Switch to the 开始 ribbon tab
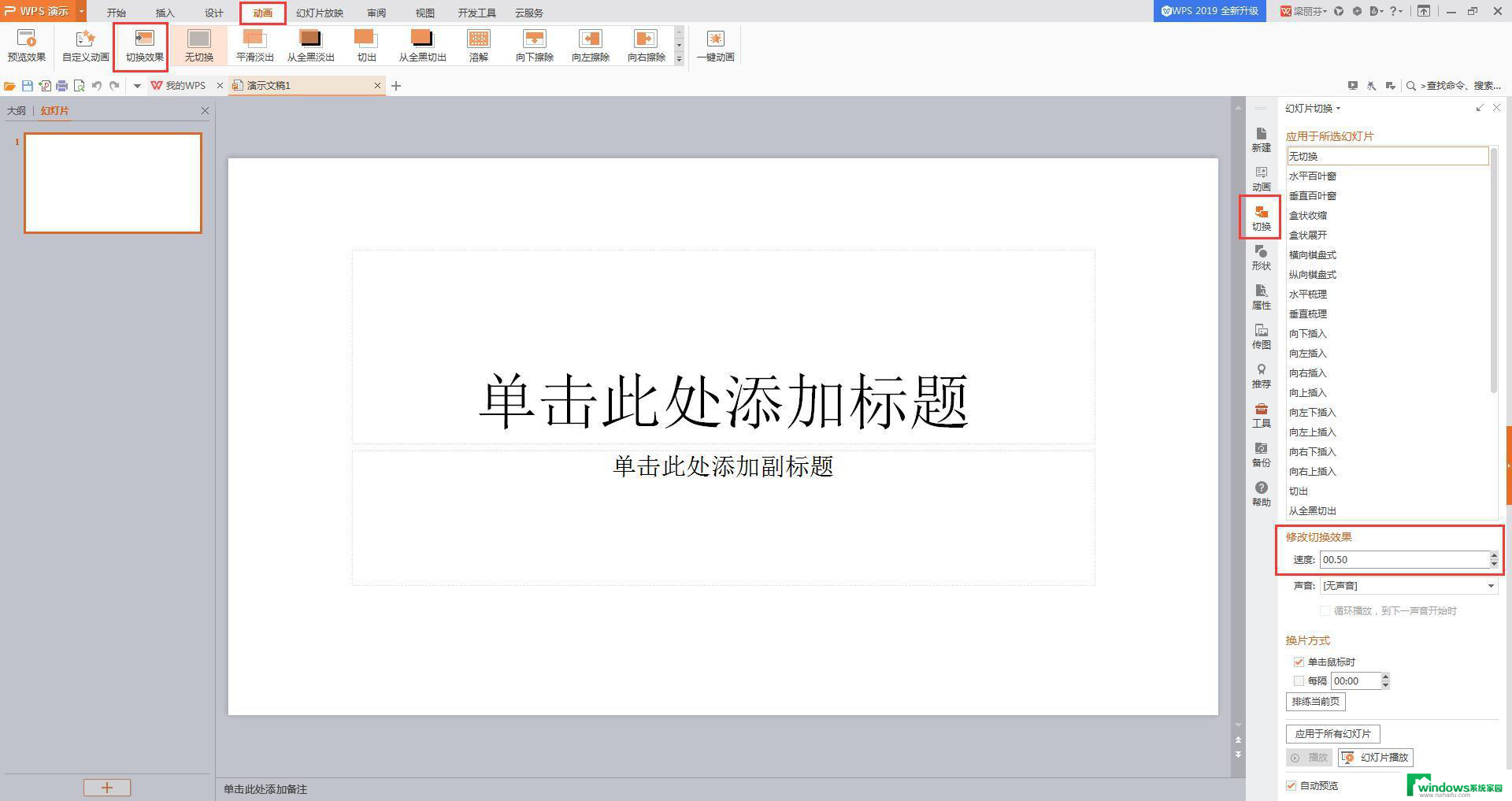Viewport: 1512px width, 801px height. tap(116, 13)
